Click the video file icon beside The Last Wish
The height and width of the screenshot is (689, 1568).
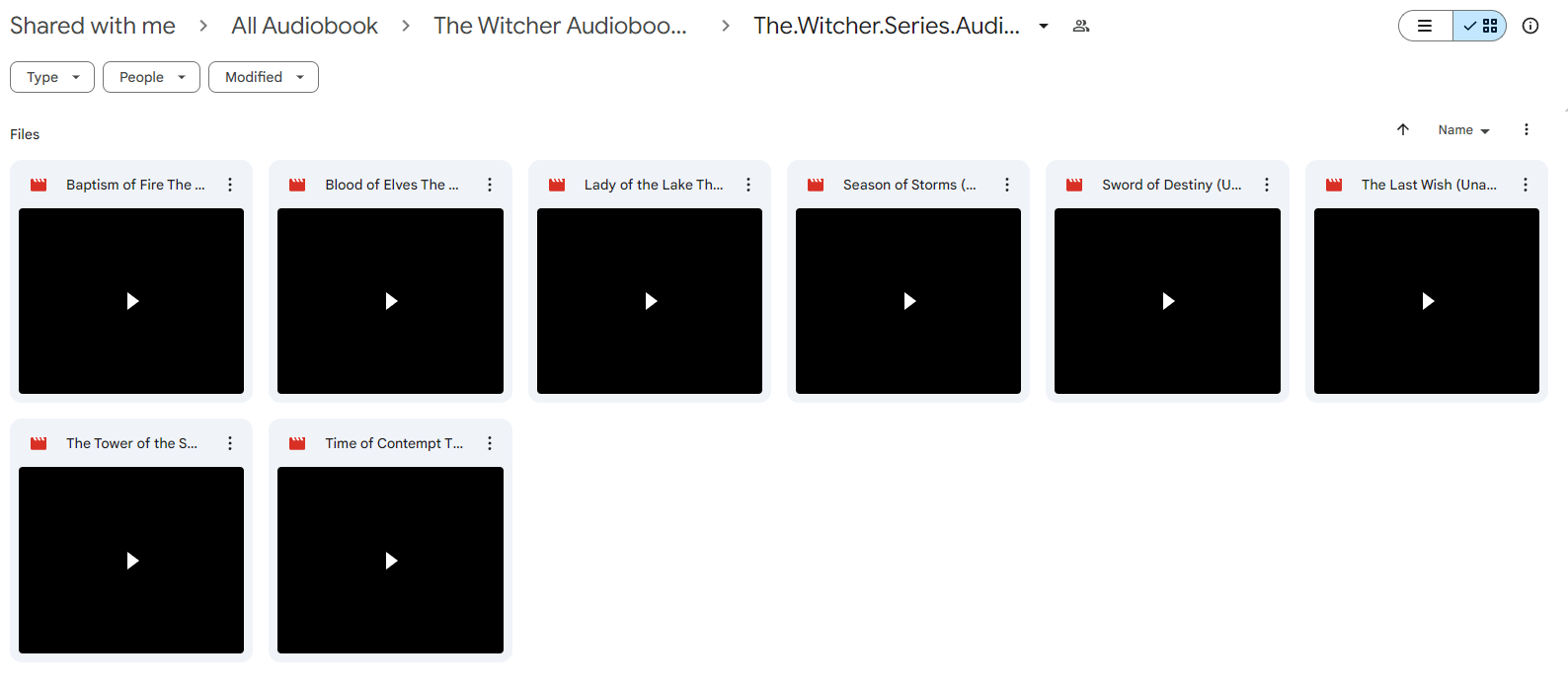pyautogui.click(x=1334, y=185)
